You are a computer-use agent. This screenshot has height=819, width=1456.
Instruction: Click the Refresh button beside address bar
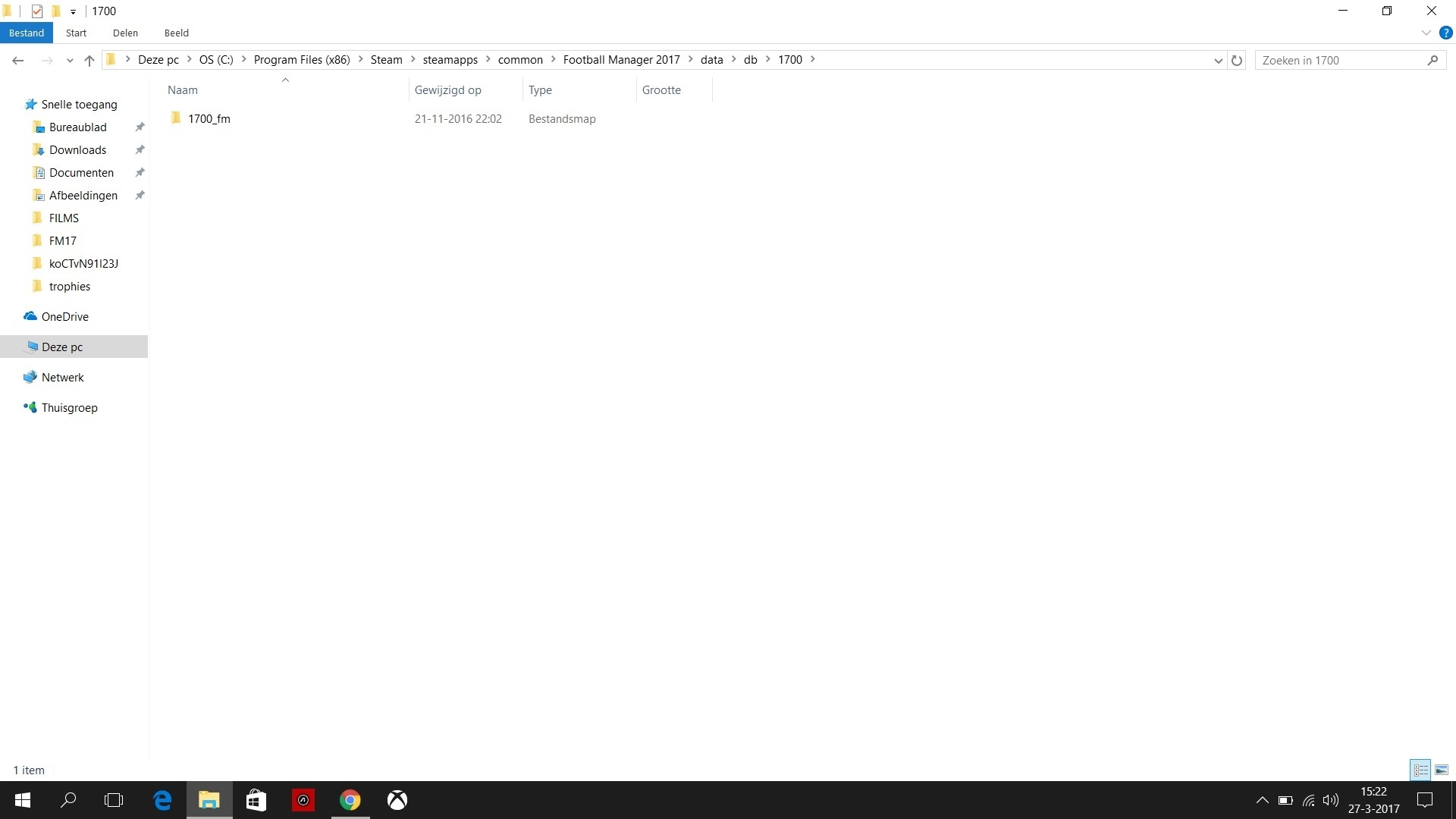pyautogui.click(x=1237, y=60)
